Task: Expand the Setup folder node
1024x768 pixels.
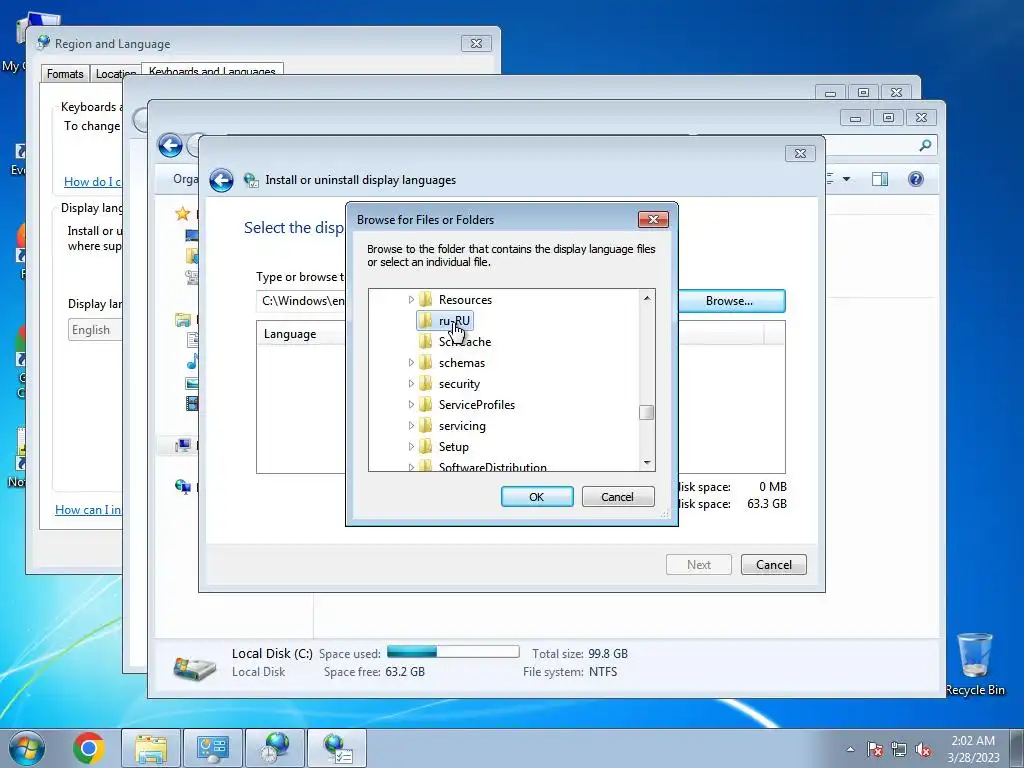Action: pyautogui.click(x=411, y=447)
